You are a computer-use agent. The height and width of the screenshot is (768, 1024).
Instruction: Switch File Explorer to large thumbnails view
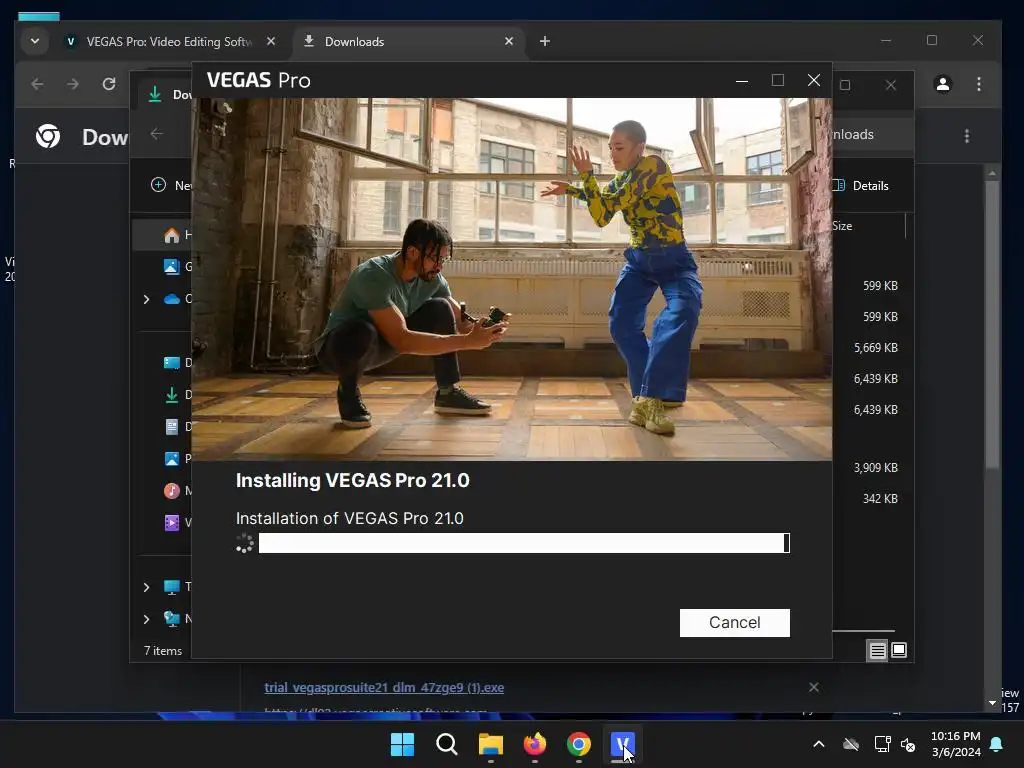899,650
